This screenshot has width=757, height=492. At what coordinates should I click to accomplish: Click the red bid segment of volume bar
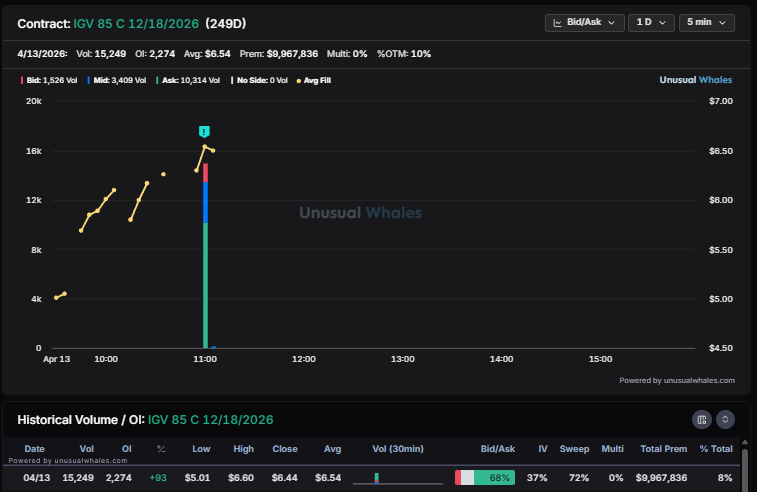[206, 173]
